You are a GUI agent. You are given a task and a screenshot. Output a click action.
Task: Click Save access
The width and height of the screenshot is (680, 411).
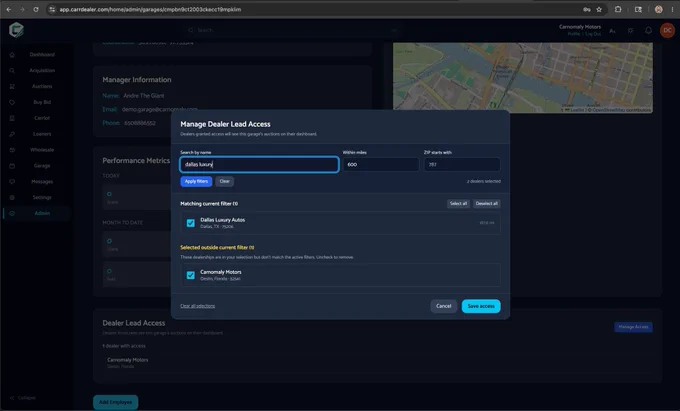pos(481,306)
